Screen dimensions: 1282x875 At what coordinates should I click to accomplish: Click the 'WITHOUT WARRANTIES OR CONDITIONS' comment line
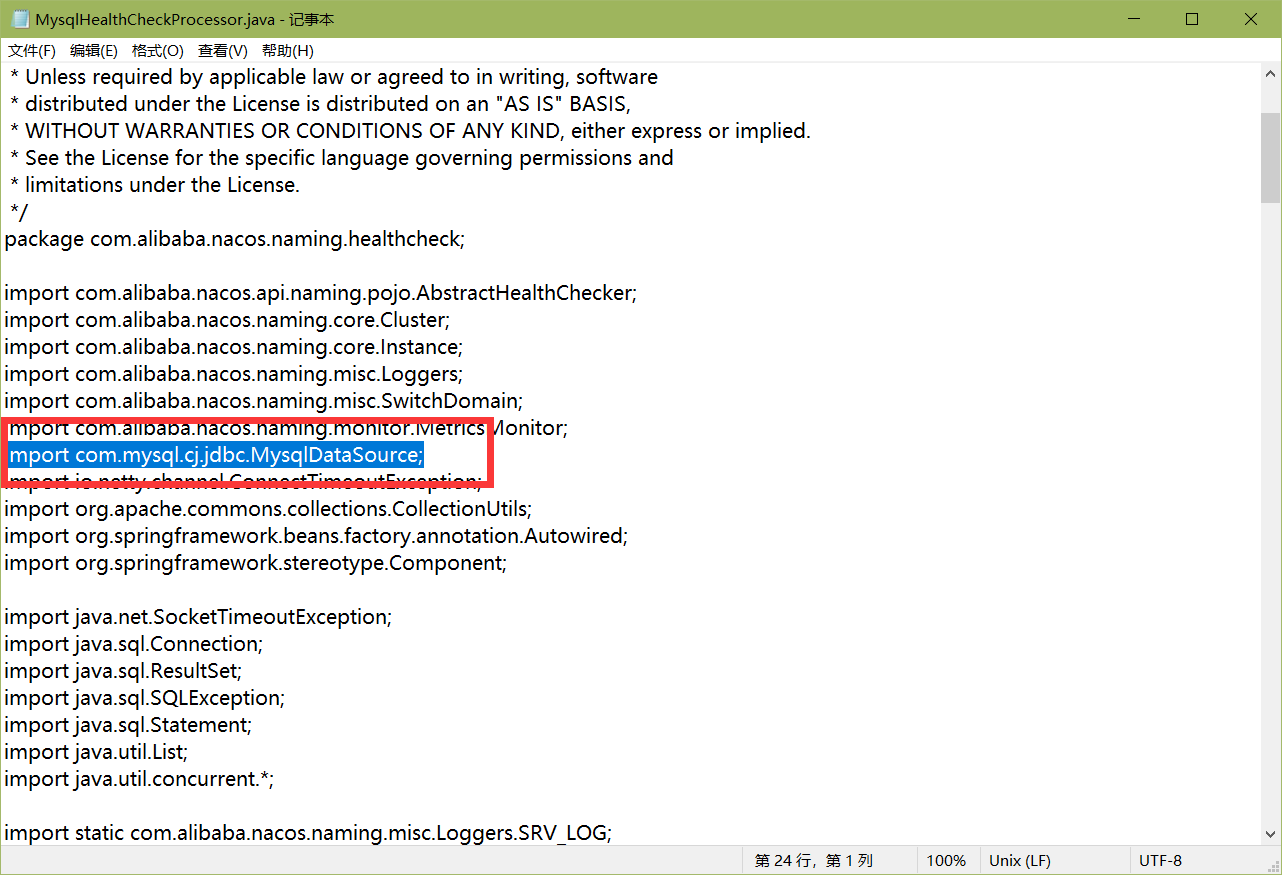410,131
